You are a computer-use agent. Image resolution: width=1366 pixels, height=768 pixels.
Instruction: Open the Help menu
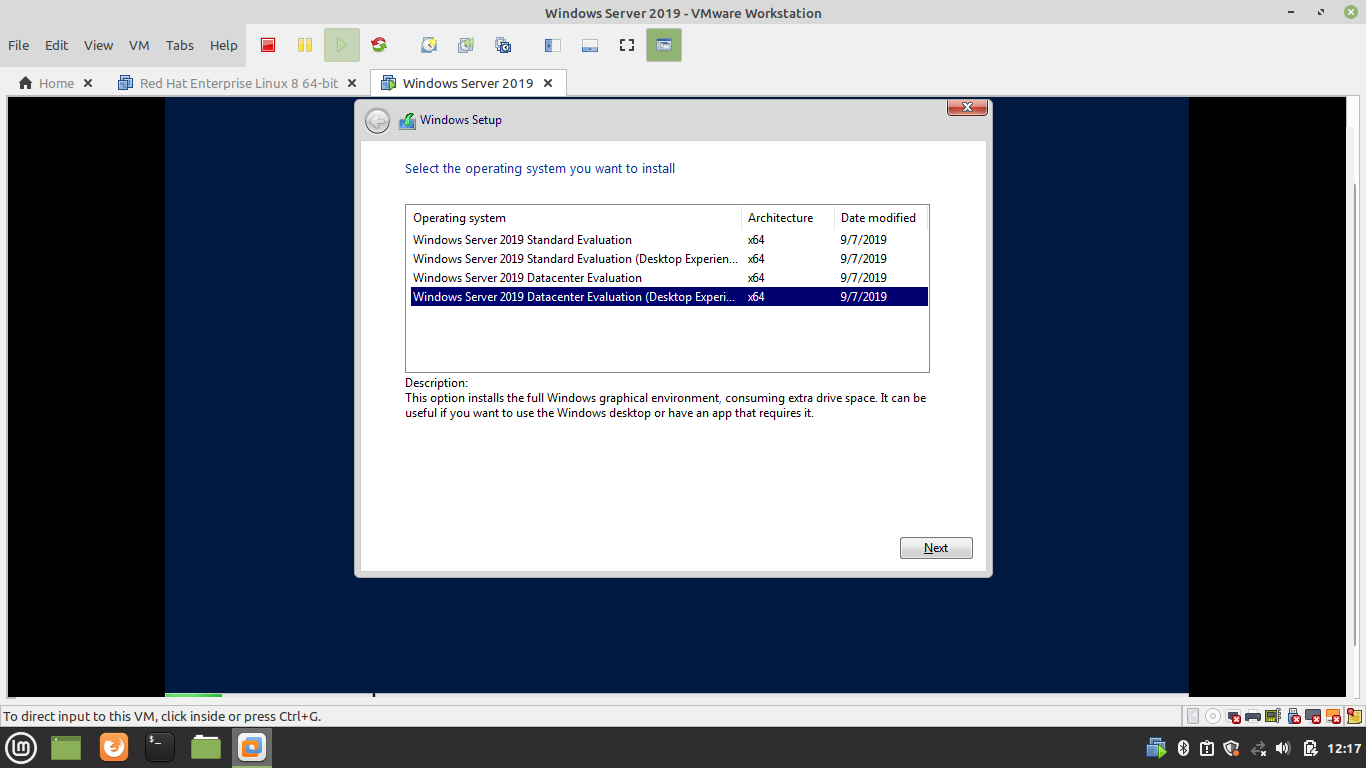224,45
